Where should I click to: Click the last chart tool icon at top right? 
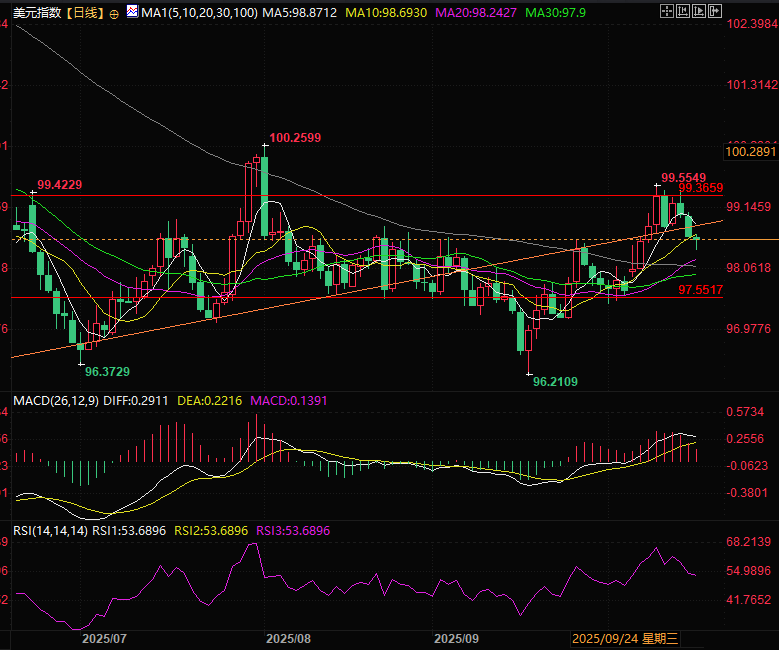(714, 12)
